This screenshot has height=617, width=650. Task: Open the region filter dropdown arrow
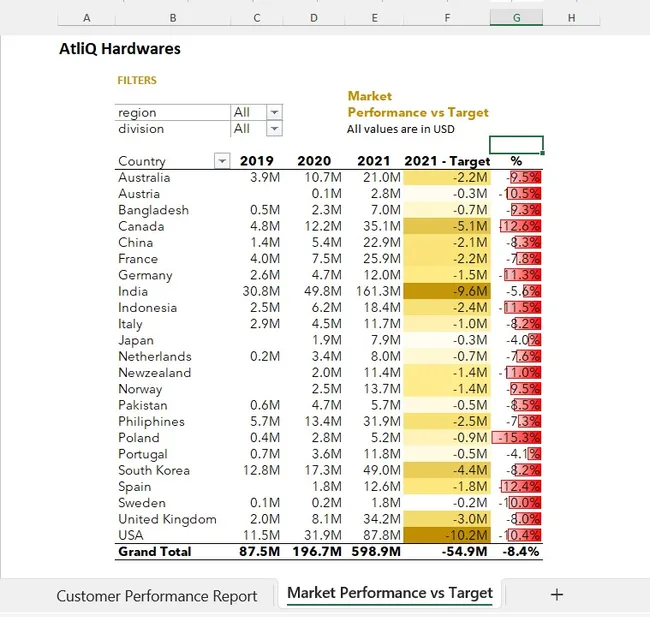(x=274, y=113)
